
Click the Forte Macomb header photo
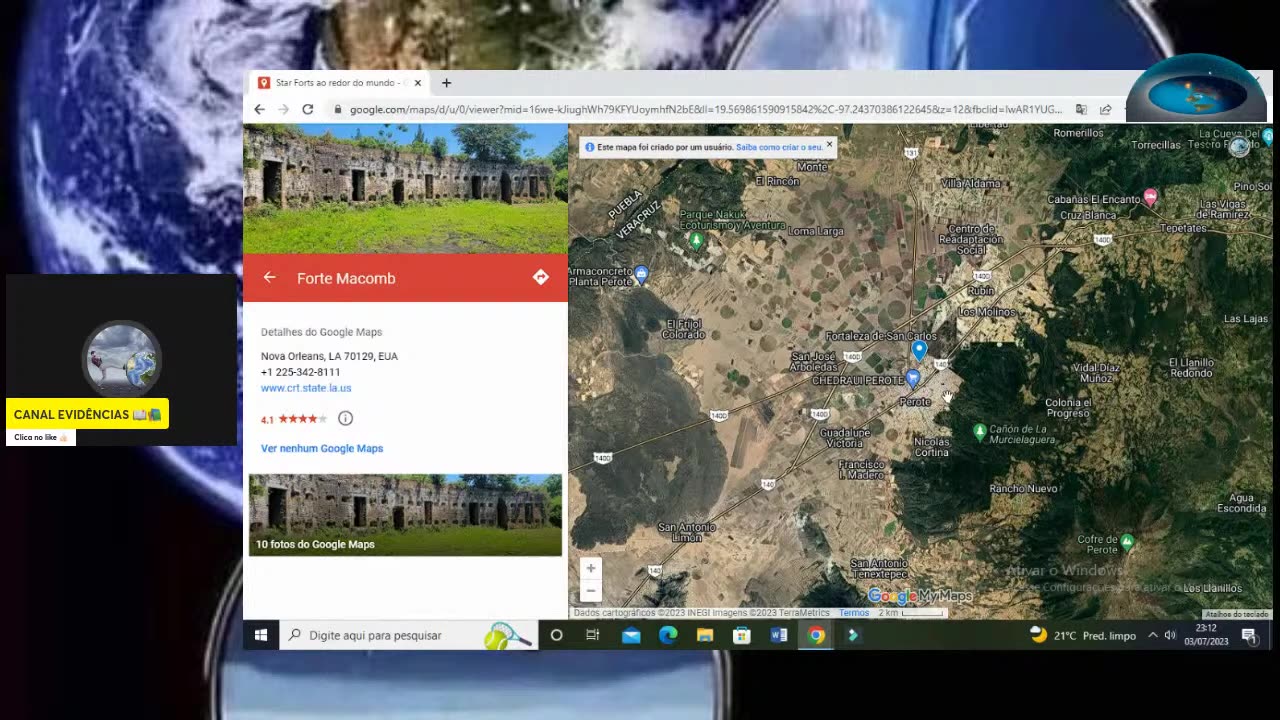pos(405,189)
